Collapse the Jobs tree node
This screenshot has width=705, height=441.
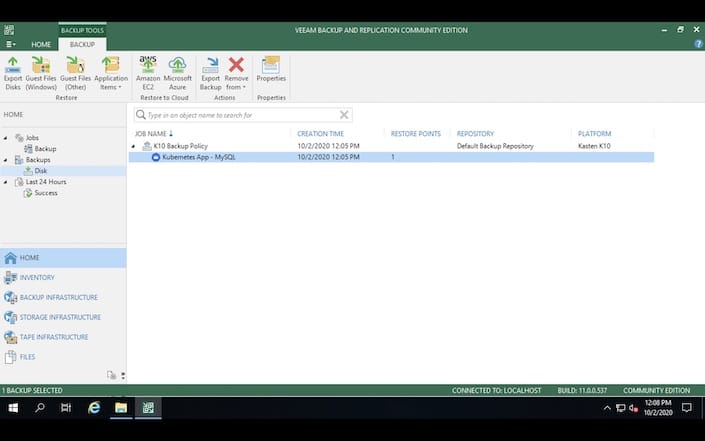(x=6, y=137)
